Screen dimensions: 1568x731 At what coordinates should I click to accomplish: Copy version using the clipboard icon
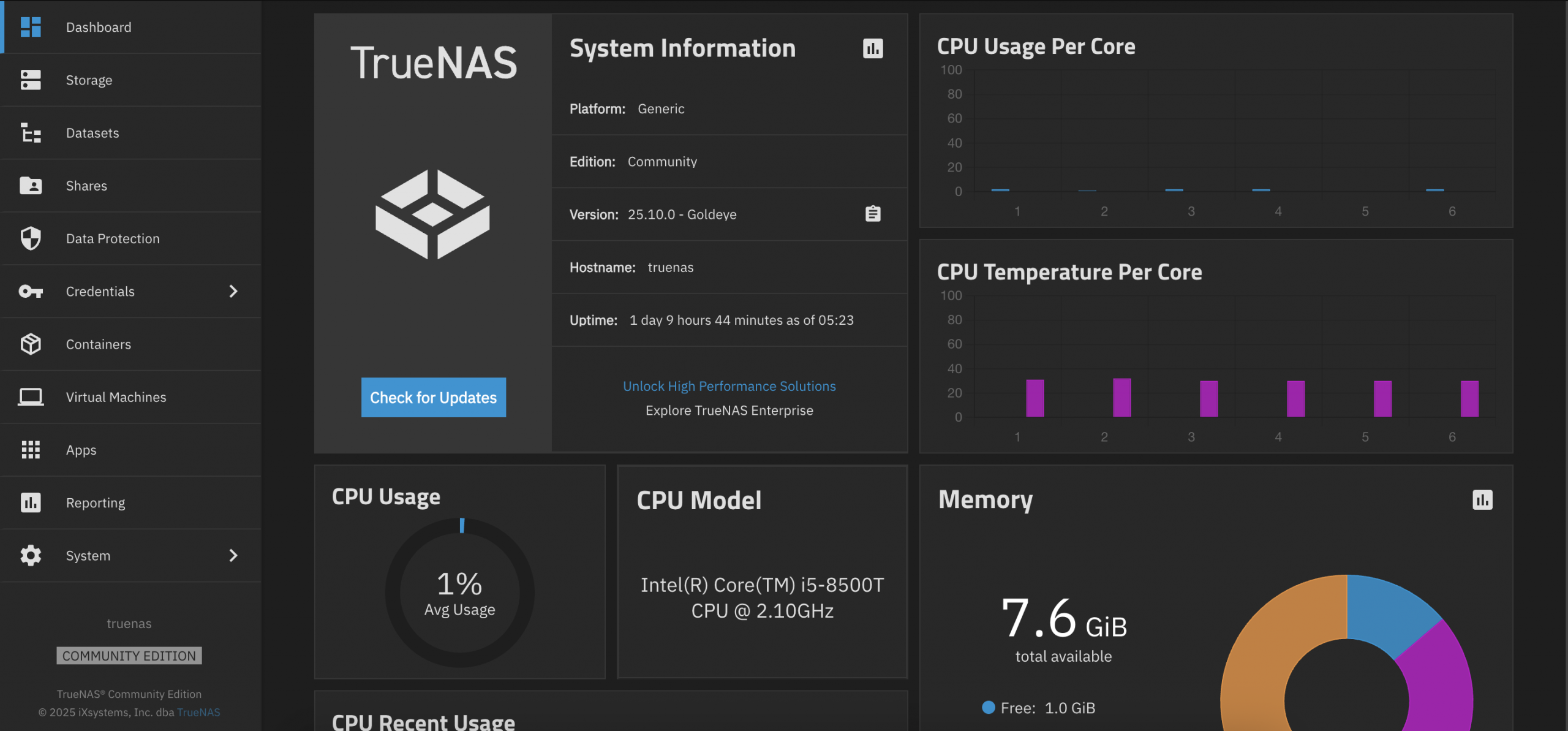pyautogui.click(x=873, y=214)
